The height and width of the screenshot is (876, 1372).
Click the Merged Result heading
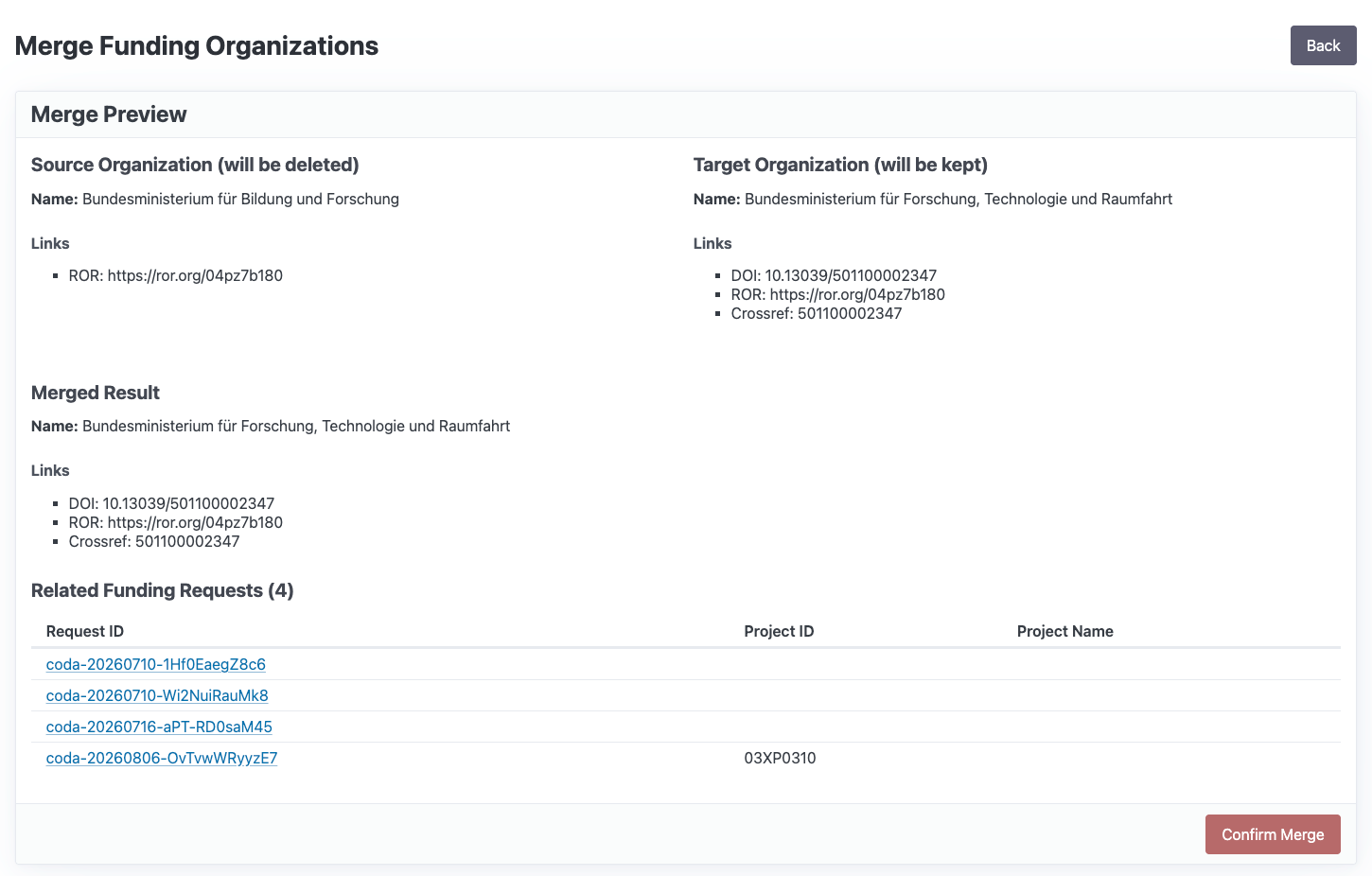tap(96, 393)
